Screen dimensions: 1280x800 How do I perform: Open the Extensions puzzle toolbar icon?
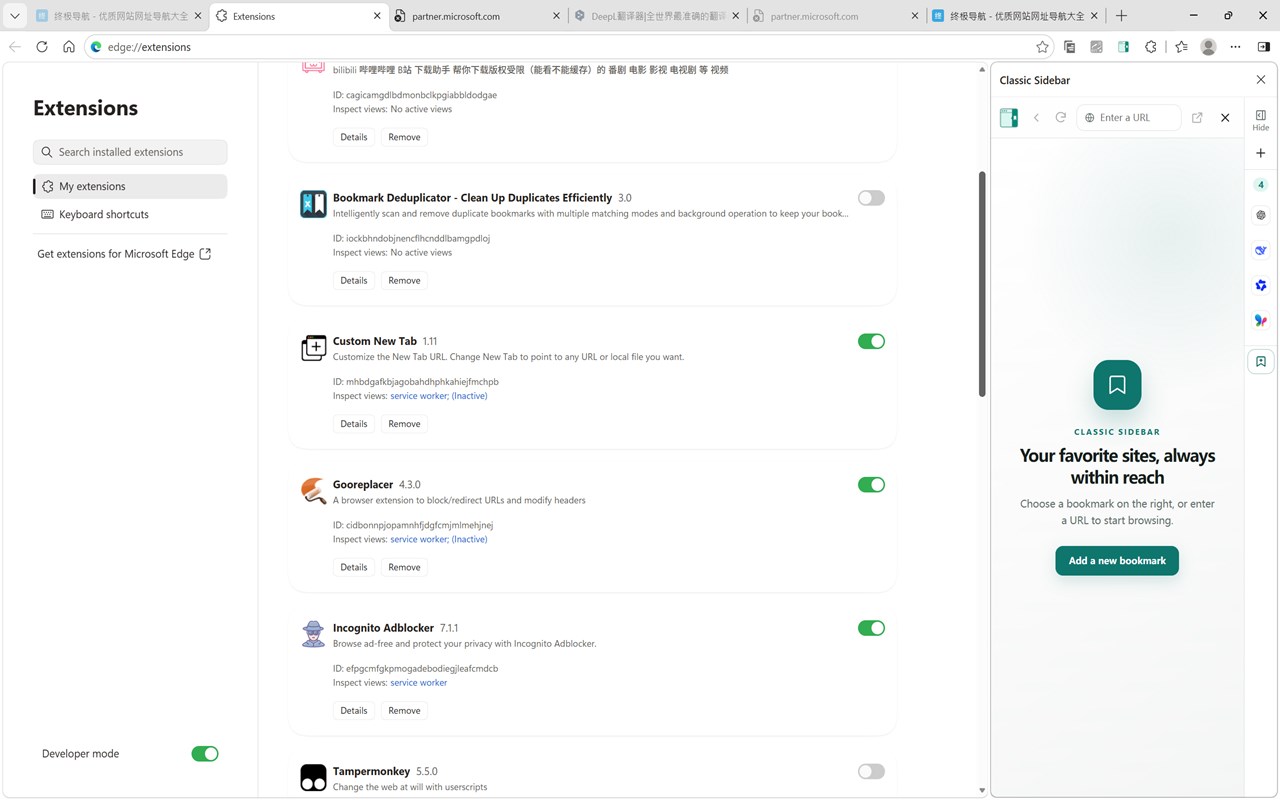(x=1151, y=47)
